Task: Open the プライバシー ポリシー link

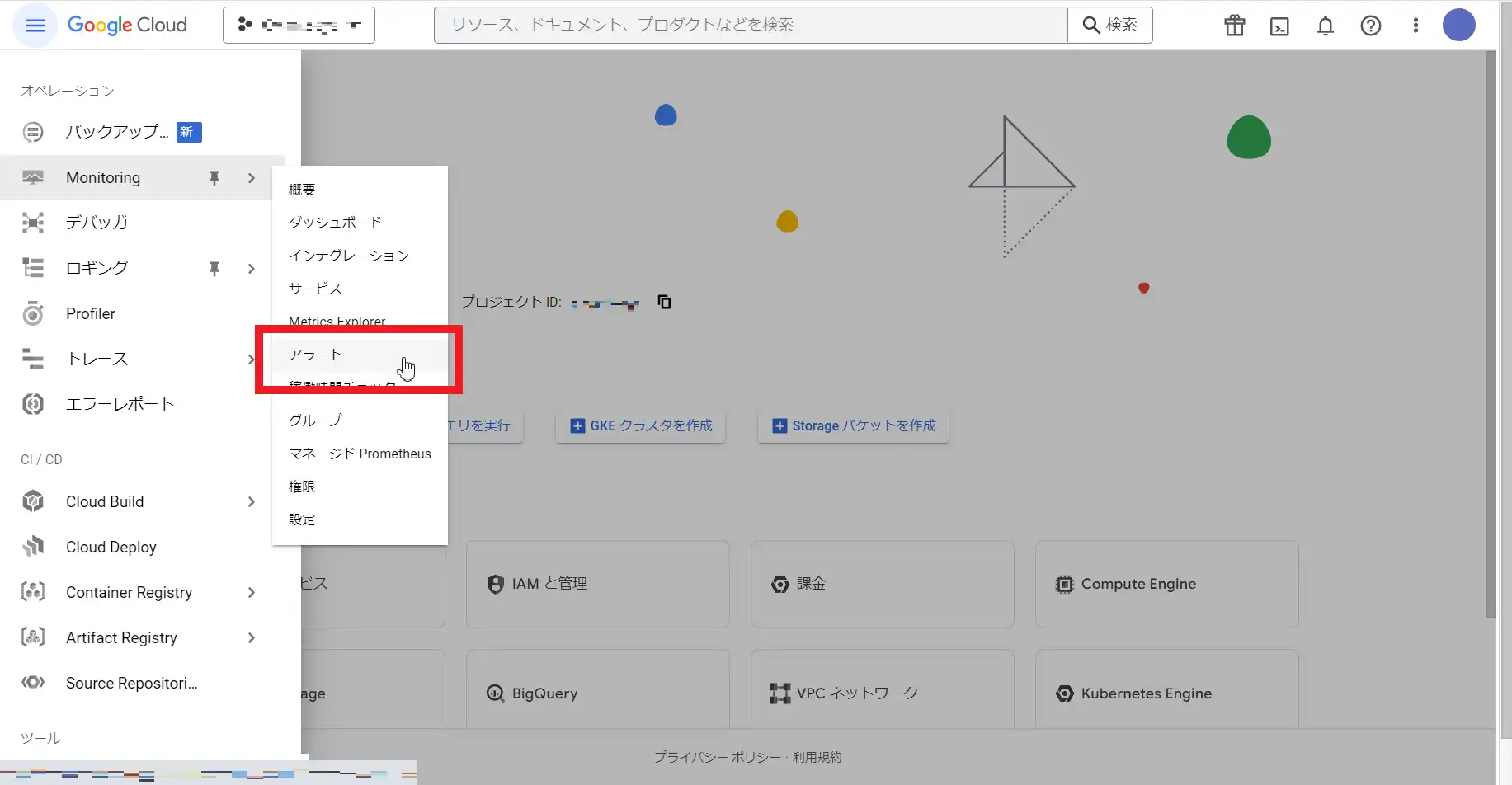Action: [x=717, y=757]
